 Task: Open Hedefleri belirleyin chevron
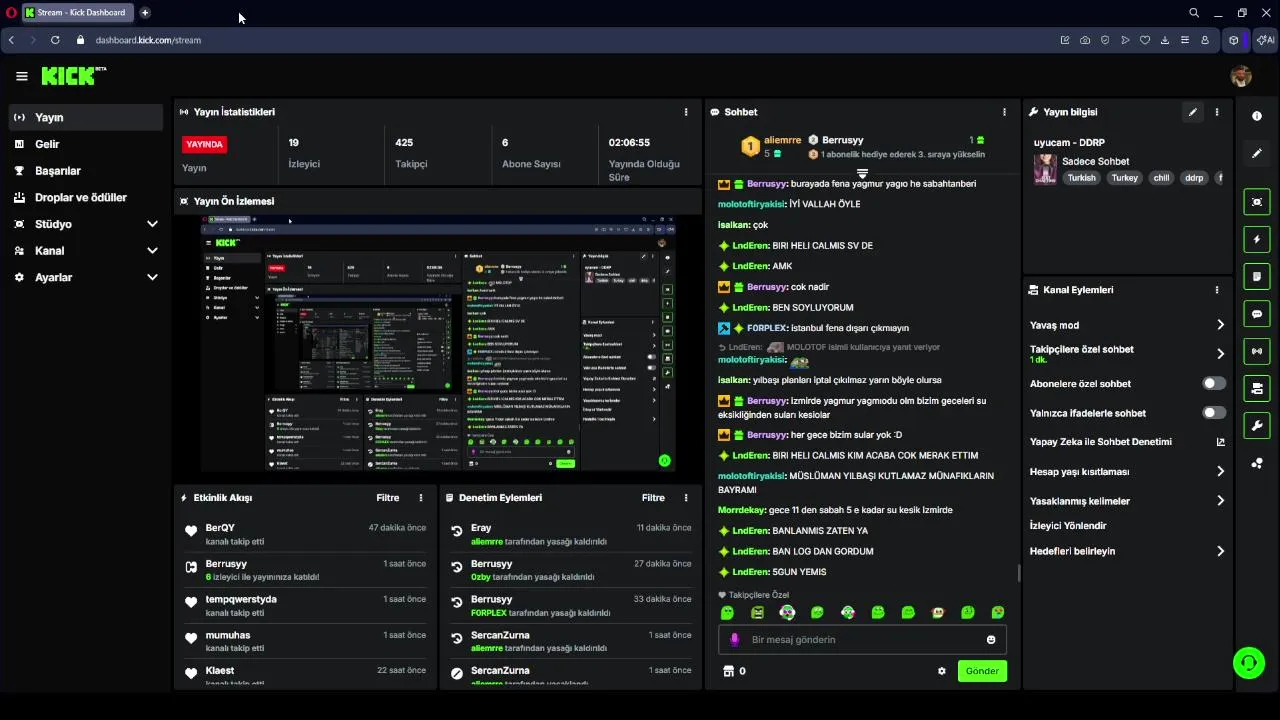[x=1220, y=551]
